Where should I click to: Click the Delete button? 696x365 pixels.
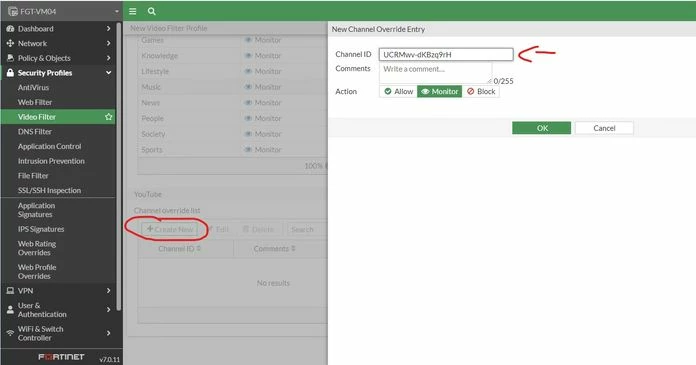point(258,230)
